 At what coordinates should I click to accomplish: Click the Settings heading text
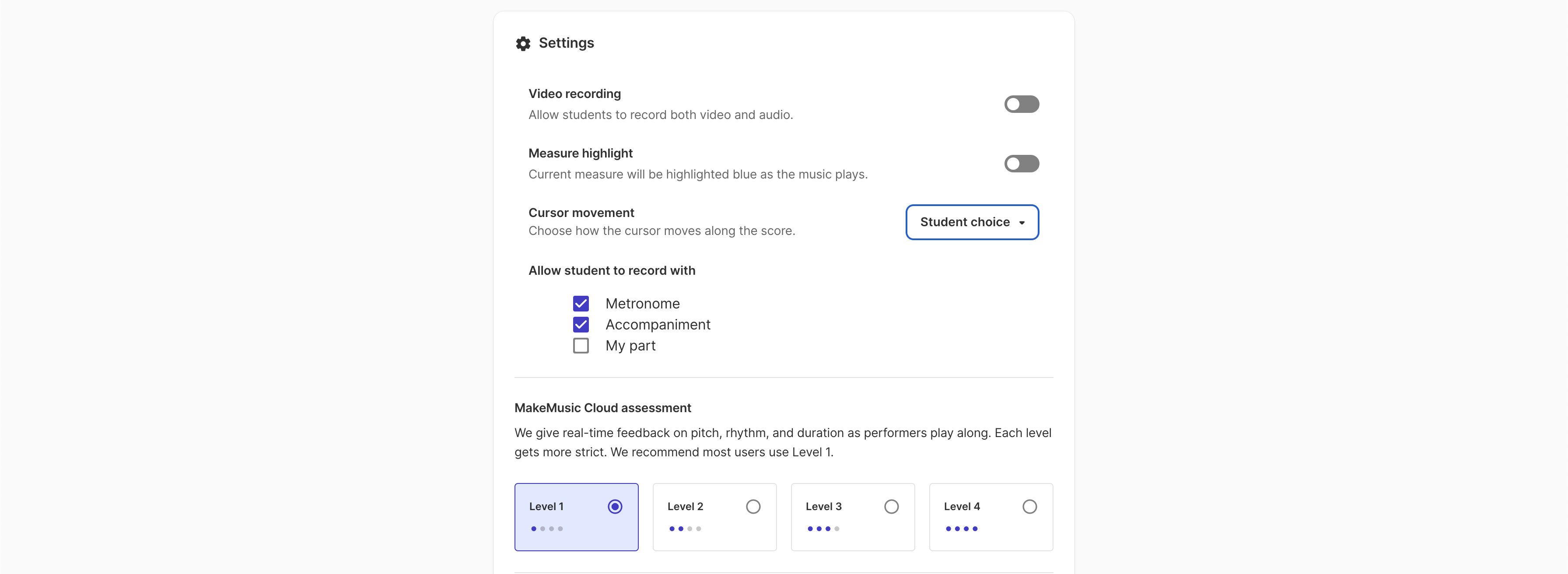pyautogui.click(x=566, y=42)
